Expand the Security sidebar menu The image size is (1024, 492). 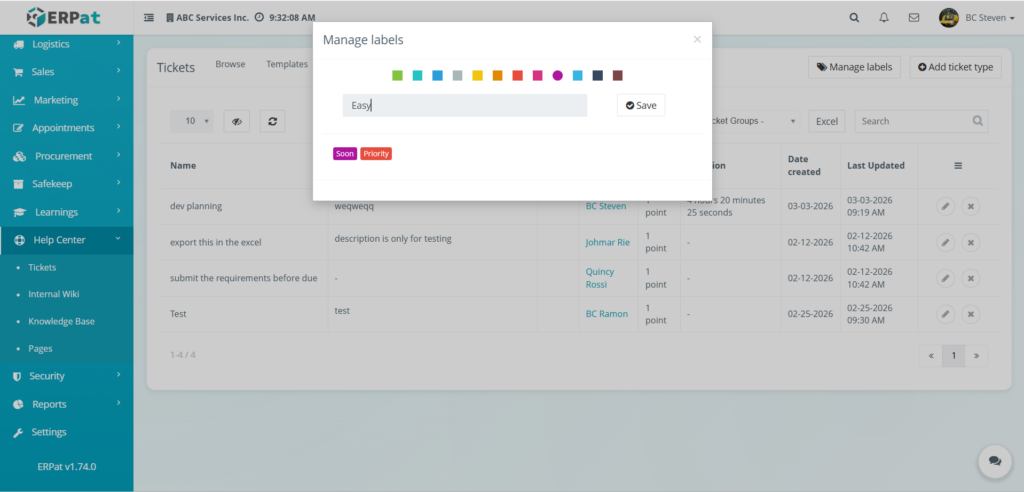(x=67, y=376)
